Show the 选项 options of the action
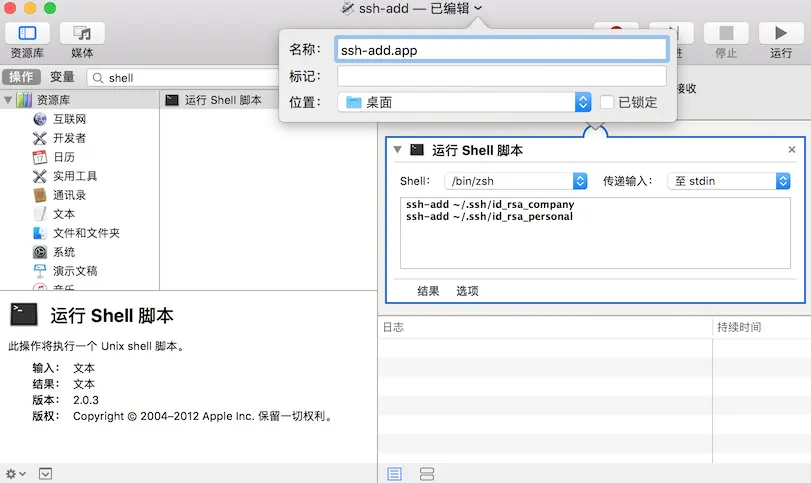Viewport: 811px width, 483px height. coord(467,291)
